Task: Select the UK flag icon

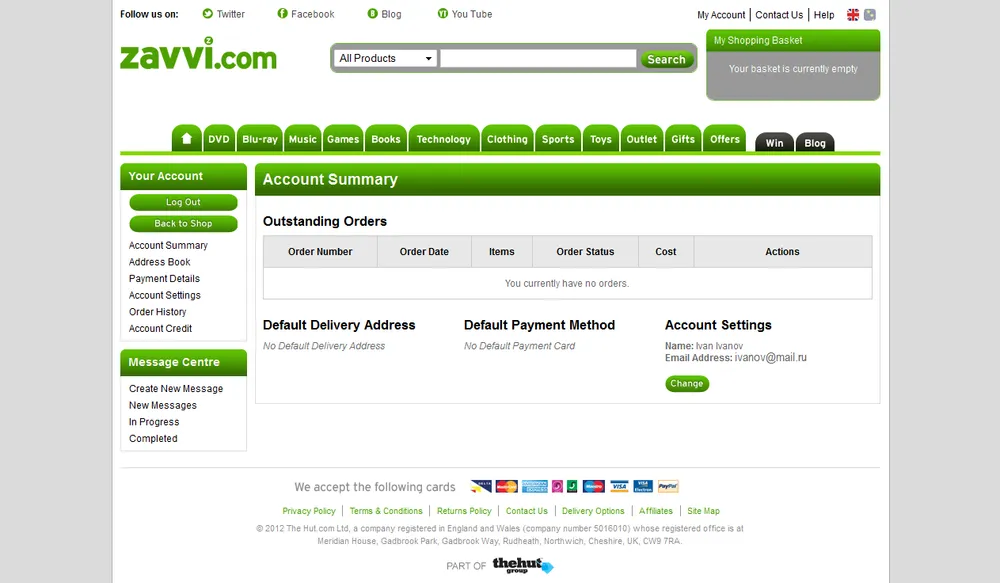Action: (853, 15)
